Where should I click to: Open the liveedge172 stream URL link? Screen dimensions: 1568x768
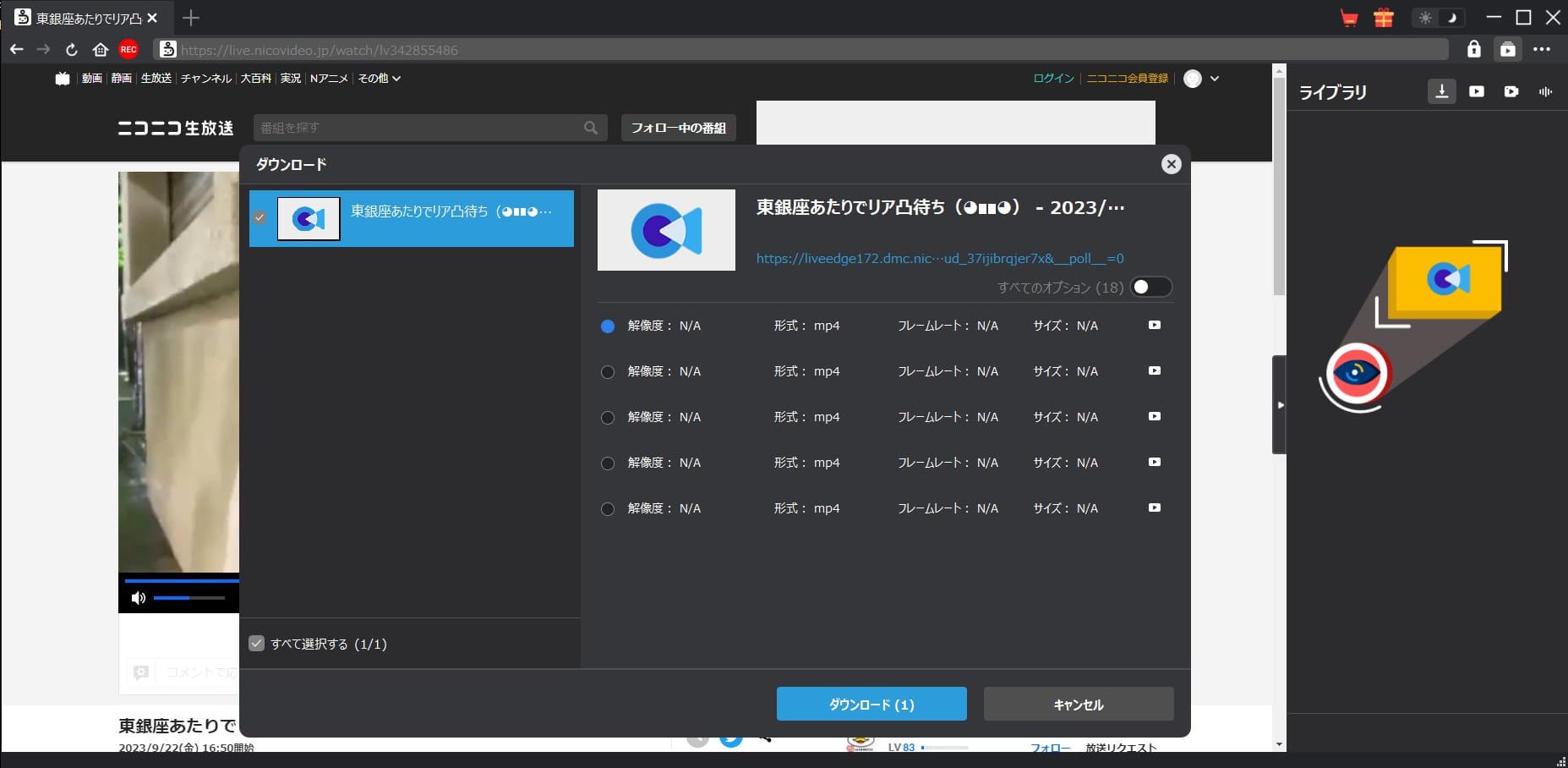click(x=940, y=258)
